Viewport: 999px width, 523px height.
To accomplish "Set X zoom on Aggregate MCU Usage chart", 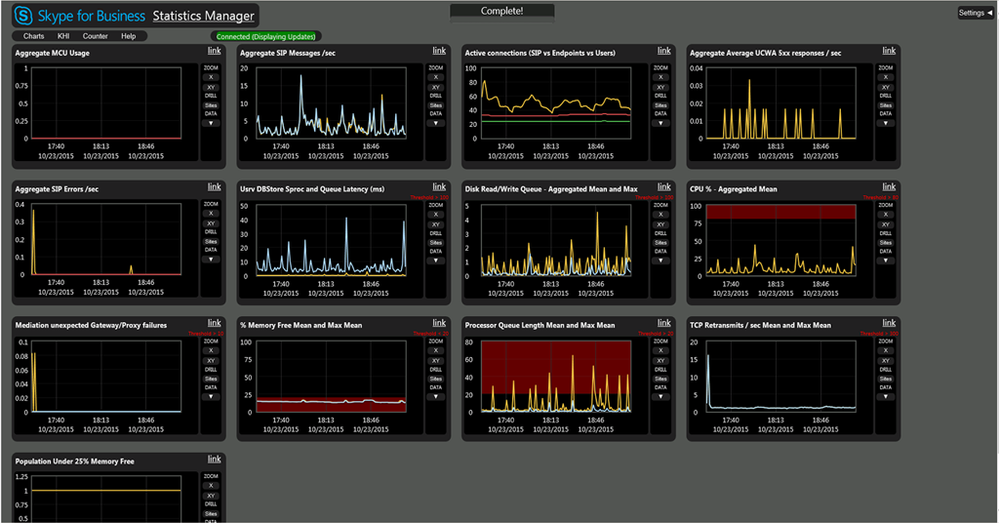I will coord(211,77).
